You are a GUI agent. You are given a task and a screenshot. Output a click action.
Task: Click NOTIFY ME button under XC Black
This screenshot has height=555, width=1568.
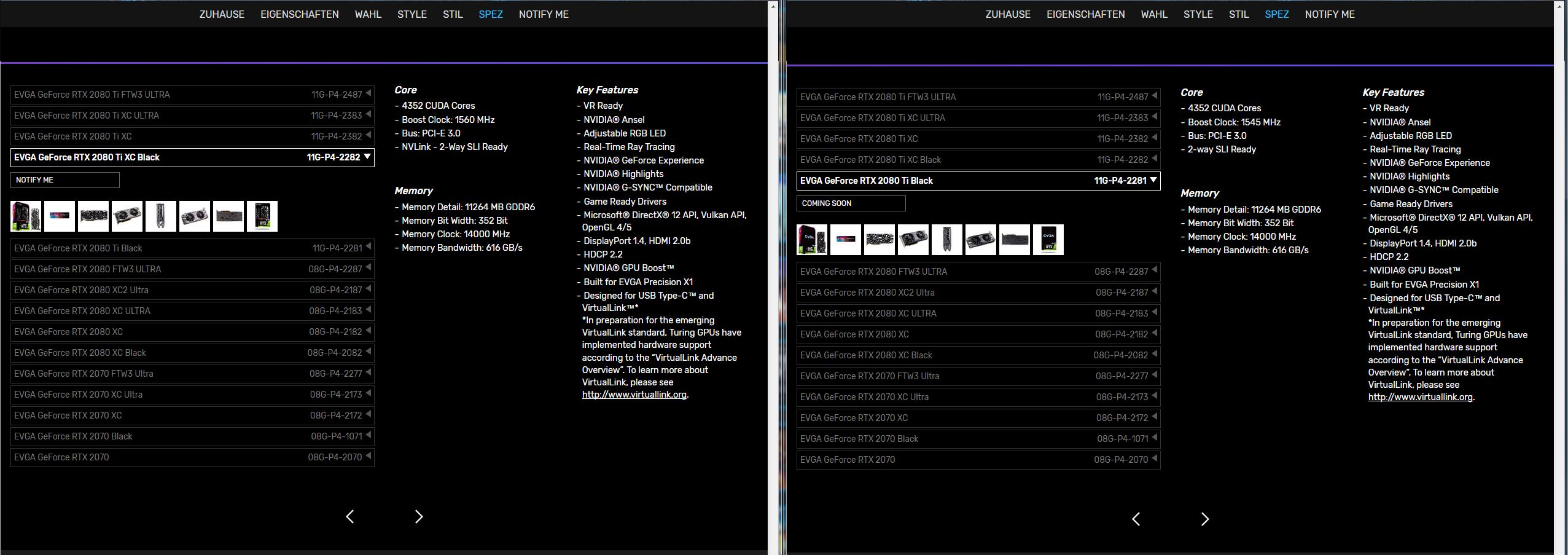(x=65, y=180)
